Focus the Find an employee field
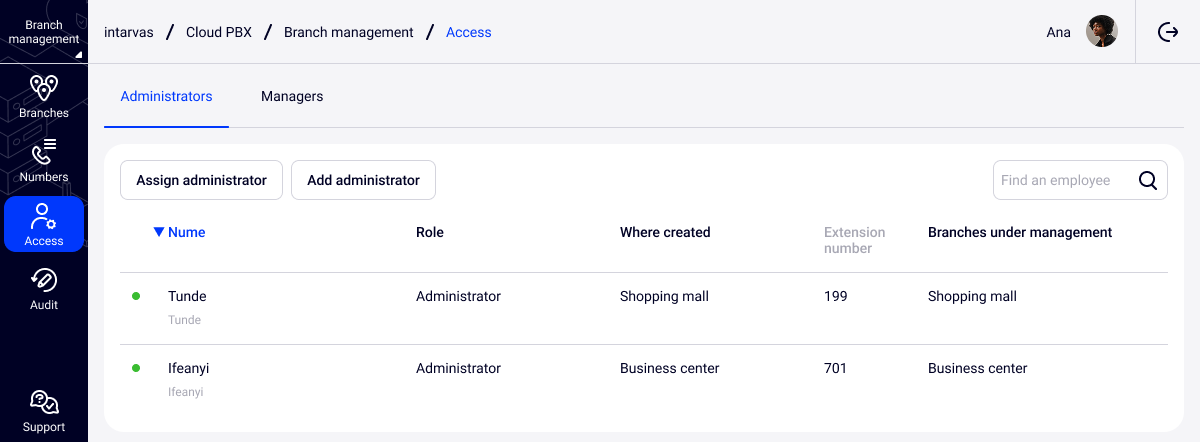1200x442 pixels. 1062,181
